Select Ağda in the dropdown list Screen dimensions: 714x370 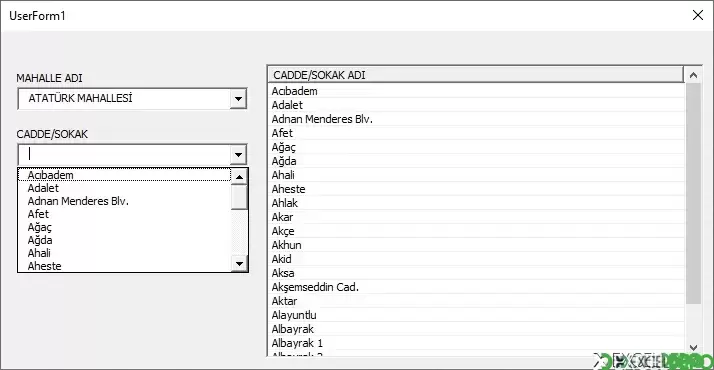pyautogui.click(x=124, y=240)
